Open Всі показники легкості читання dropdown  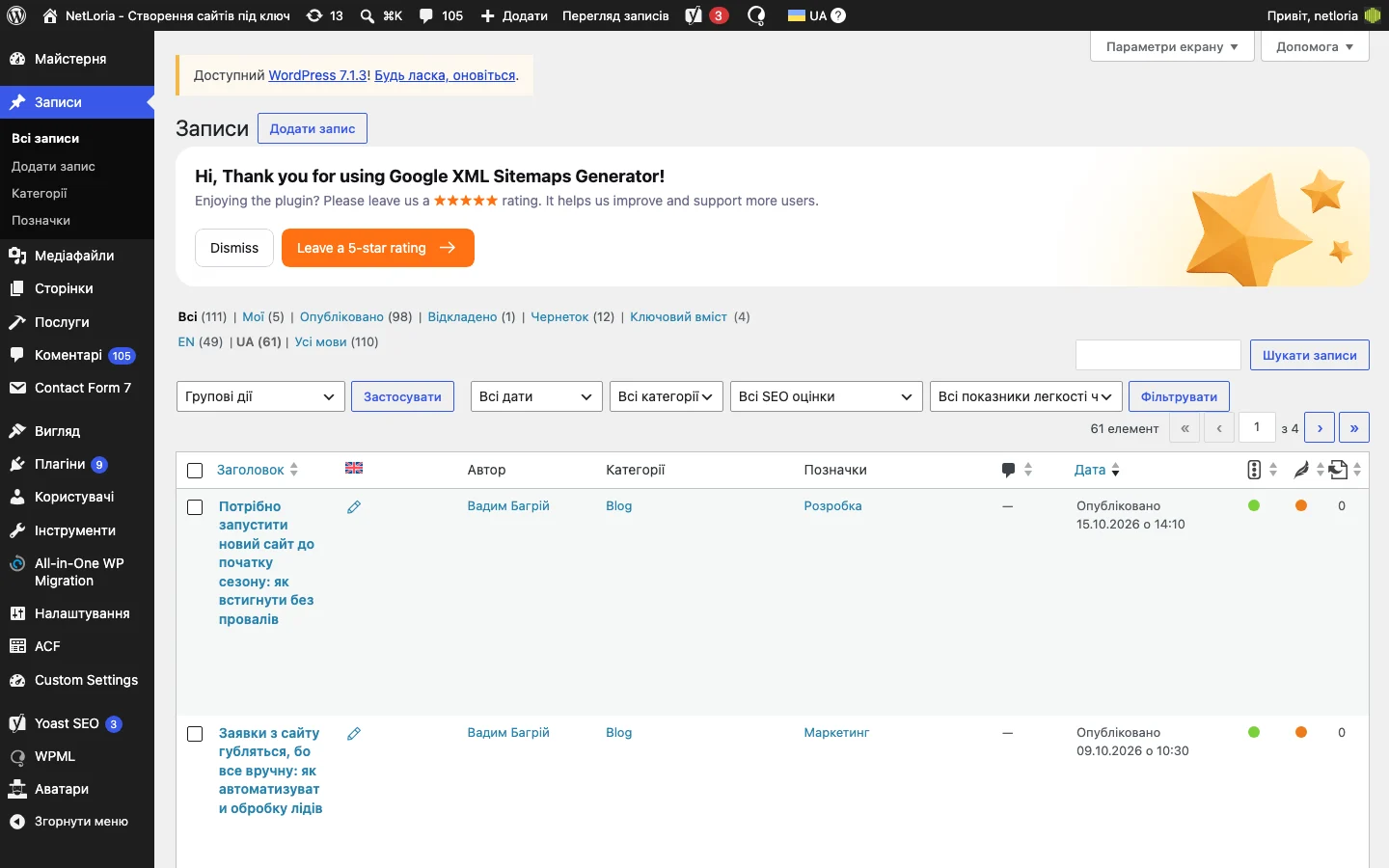point(1026,396)
